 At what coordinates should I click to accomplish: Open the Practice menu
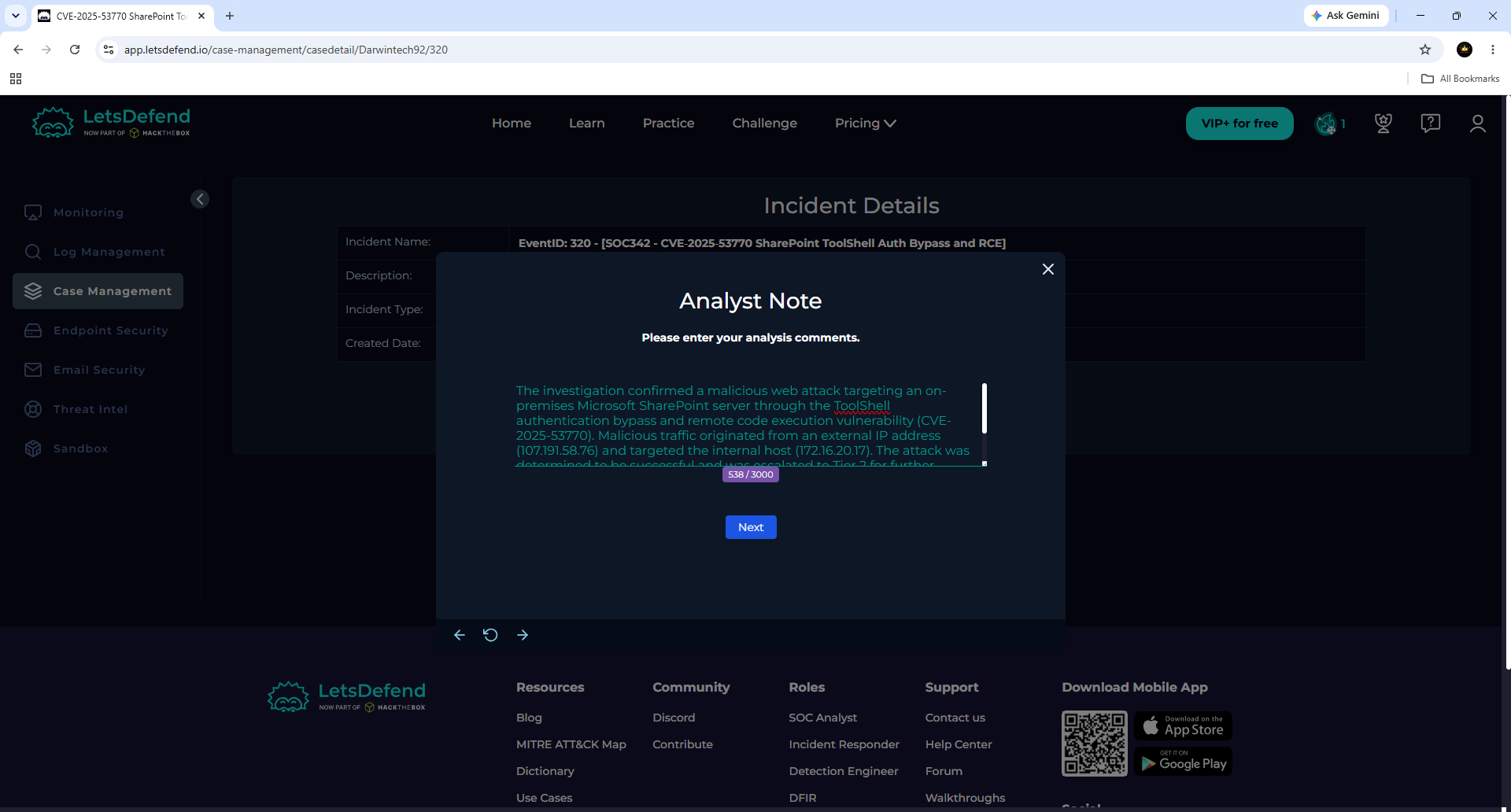(669, 124)
